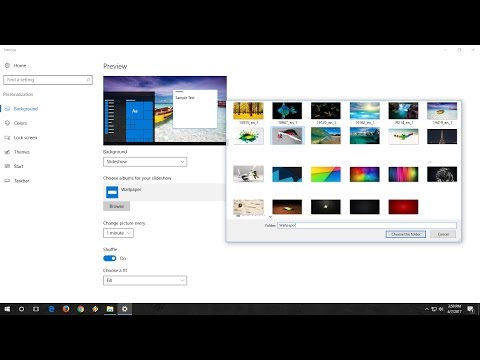Open the Colors personalization section

tap(20, 123)
